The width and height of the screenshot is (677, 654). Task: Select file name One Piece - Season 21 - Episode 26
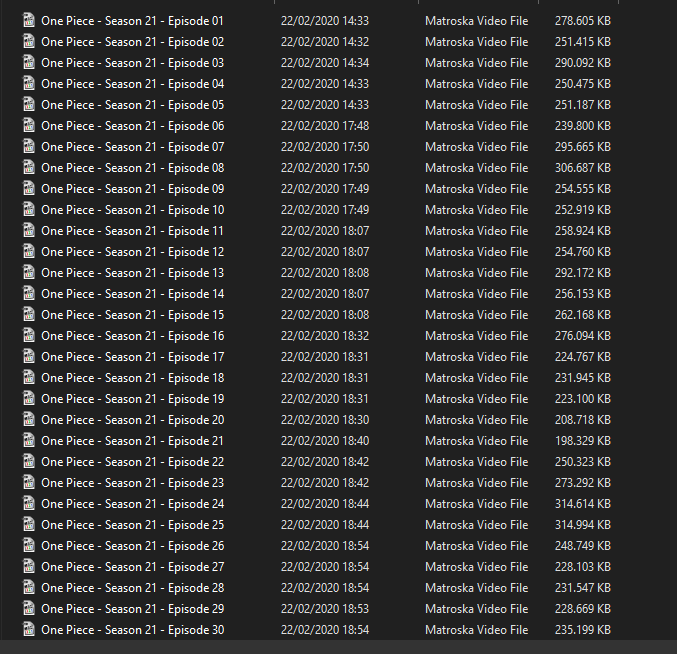(133, 546)
